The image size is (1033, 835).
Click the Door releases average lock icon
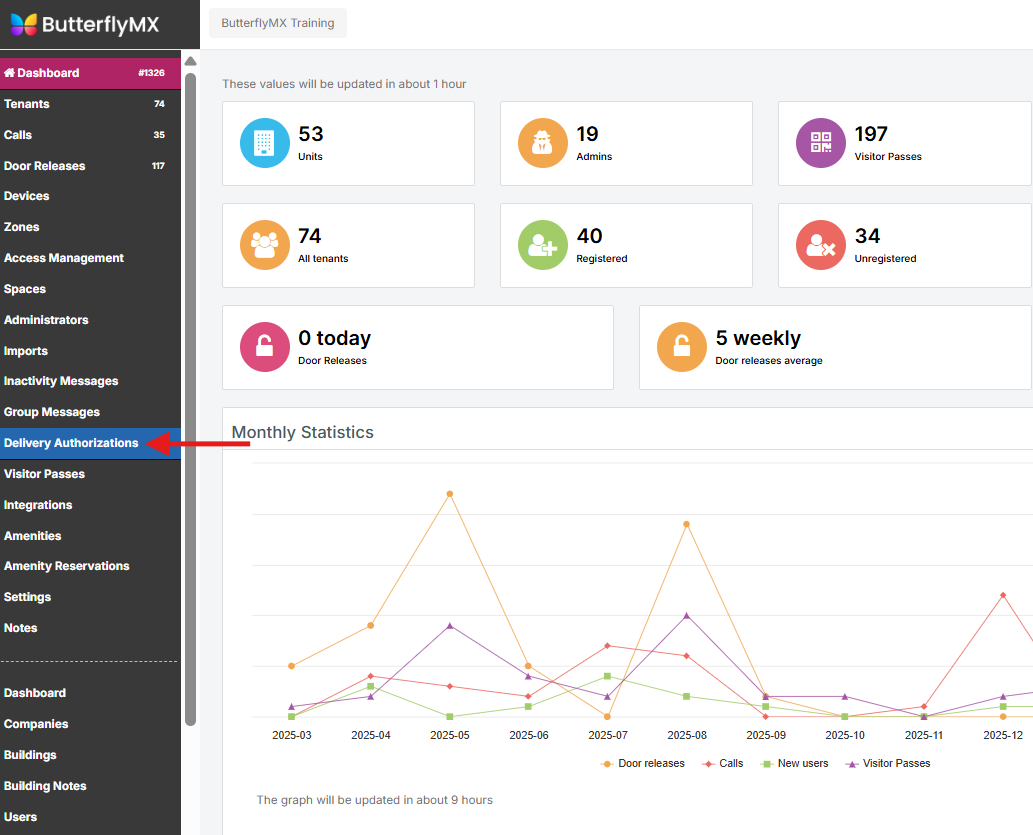(682, 347)
